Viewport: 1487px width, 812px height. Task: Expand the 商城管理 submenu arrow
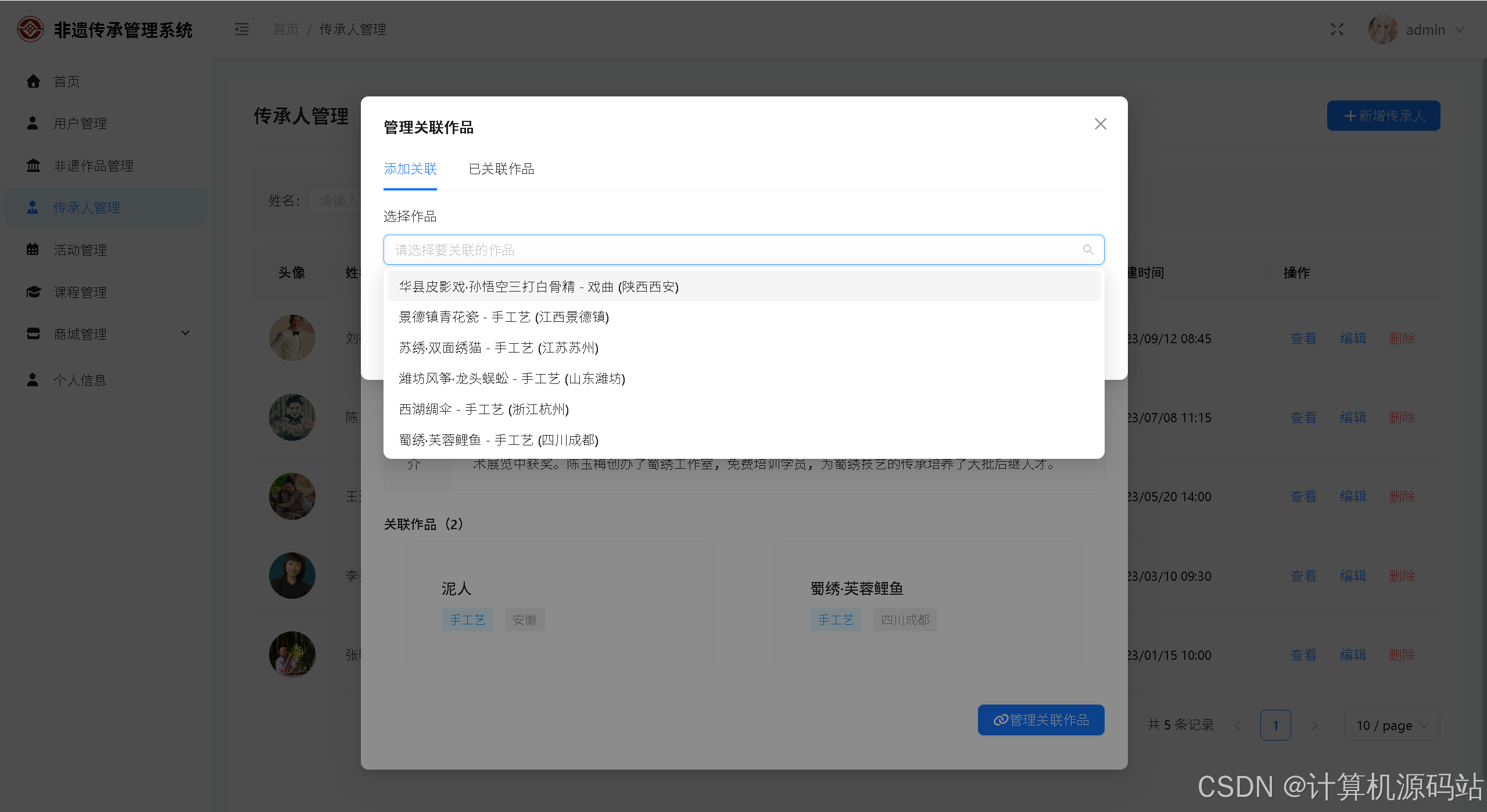point(185,333)
